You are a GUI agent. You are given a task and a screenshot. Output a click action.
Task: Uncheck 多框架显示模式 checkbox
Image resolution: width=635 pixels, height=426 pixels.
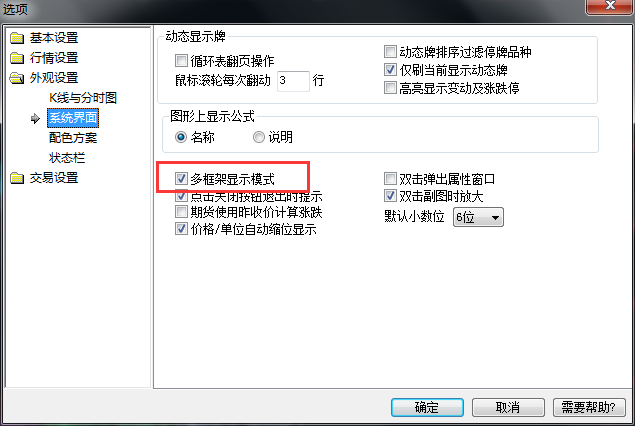pos(181,178)
